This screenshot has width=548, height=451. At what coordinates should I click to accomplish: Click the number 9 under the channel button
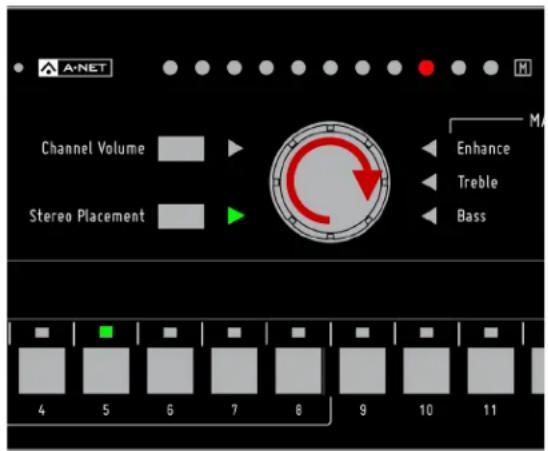[x=363, y=410]
